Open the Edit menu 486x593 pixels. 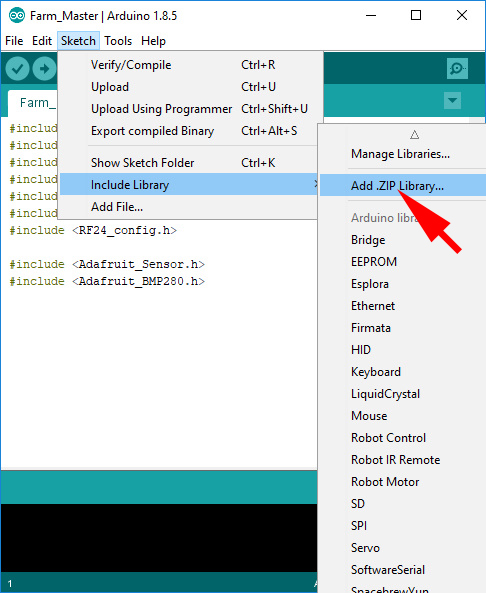pyautogui.click(x=42, y=40)
